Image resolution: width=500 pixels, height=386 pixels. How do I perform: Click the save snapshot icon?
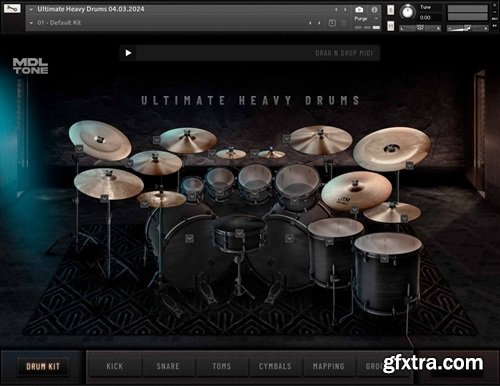pyautogui.click(x=332, y=23)
